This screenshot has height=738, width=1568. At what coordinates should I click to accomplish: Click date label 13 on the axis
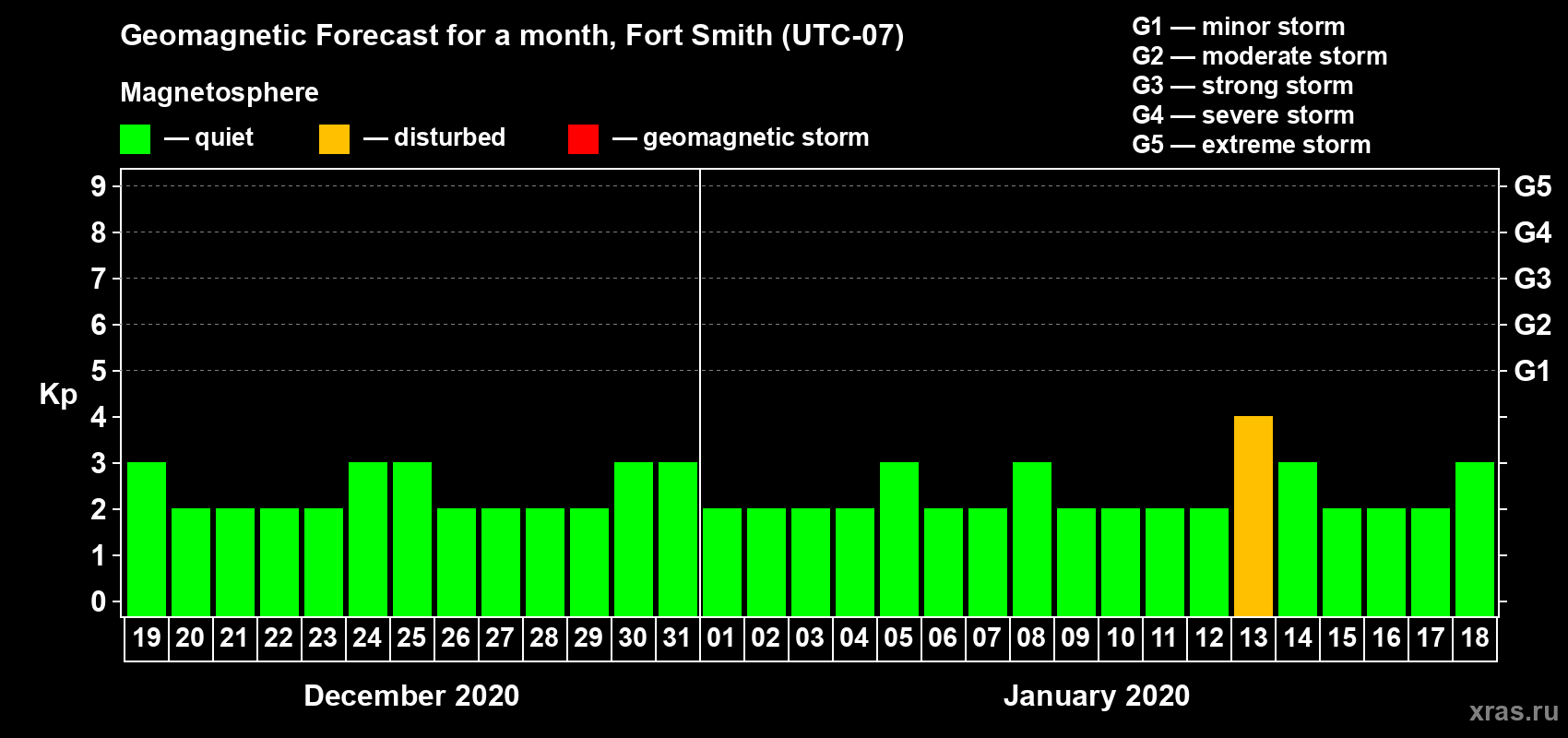pyautogui.click(x=1253, y=637)
